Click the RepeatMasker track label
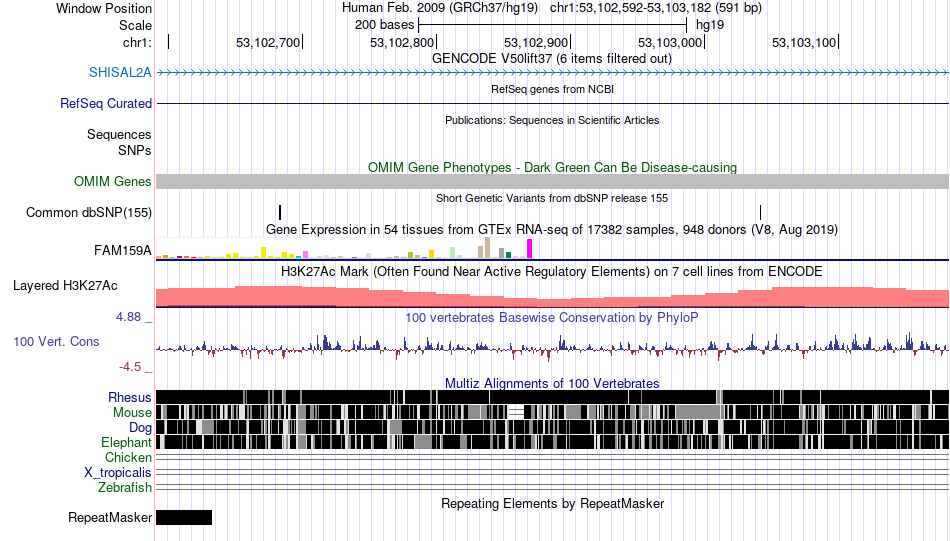 pyautogui.click(x=110, y=517)
